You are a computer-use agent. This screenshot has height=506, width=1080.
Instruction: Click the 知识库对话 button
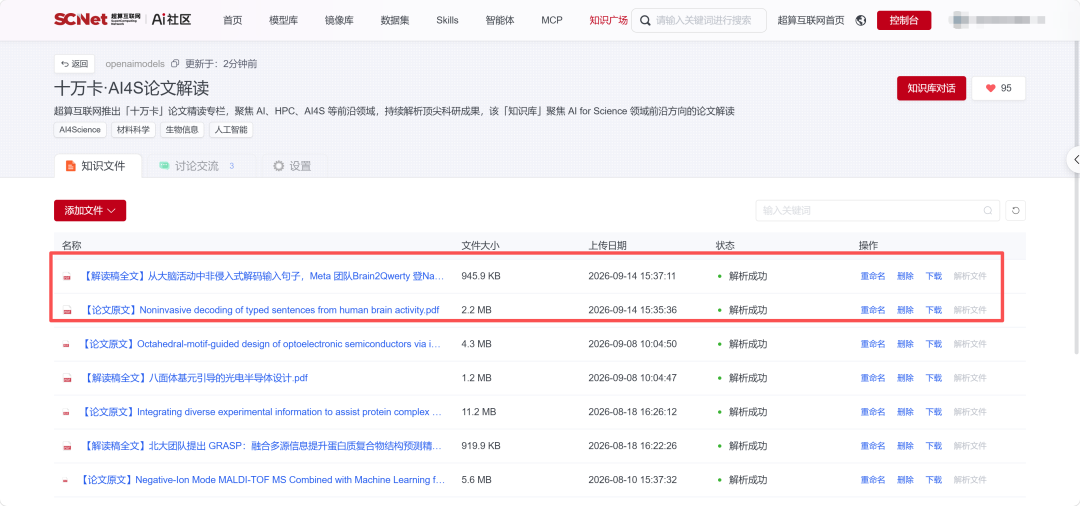pyautogui.click(x=931, y=88)
